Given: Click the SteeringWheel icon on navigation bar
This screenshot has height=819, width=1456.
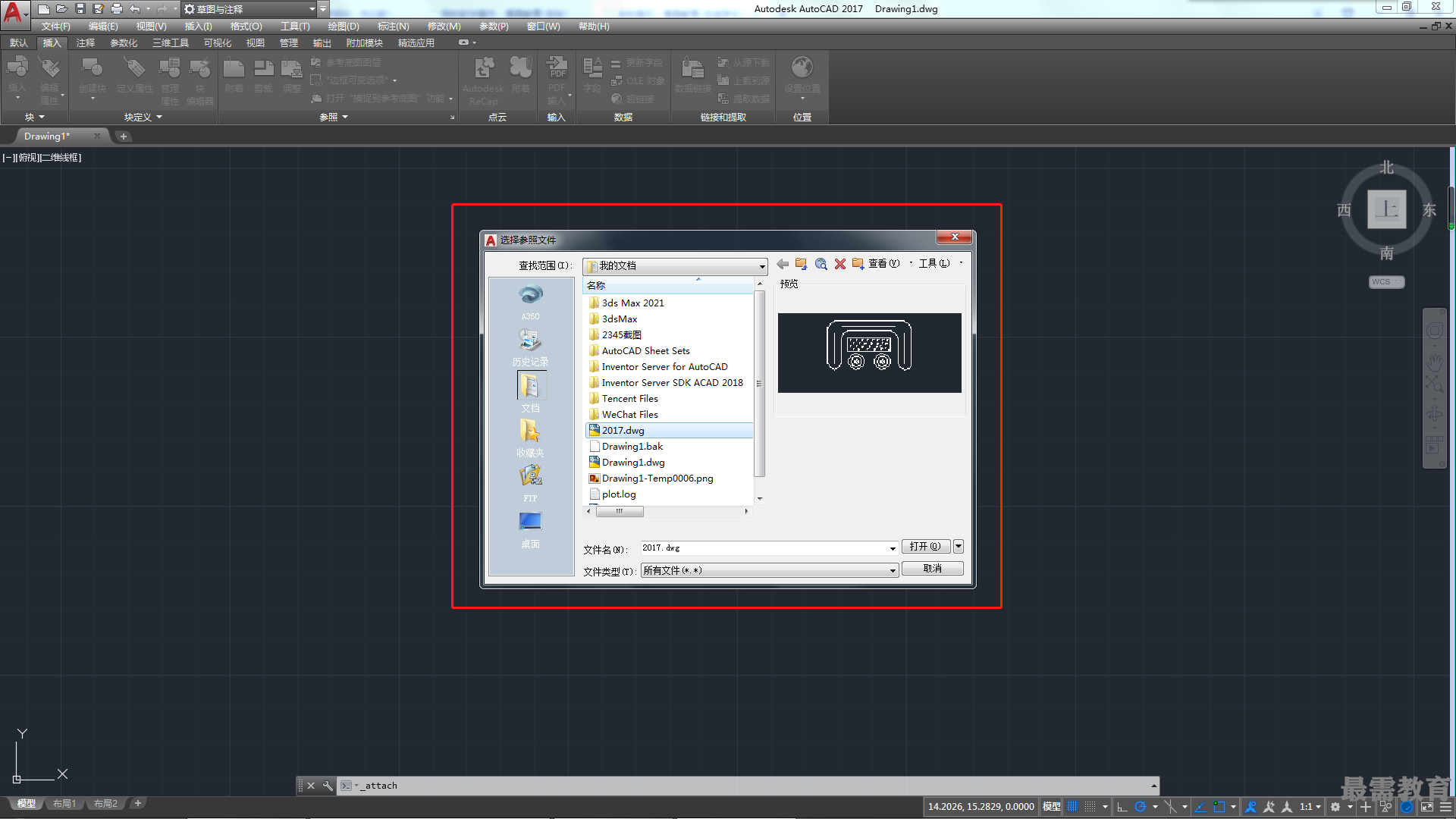Looking at the screenshot, I should click(1434, 331).
